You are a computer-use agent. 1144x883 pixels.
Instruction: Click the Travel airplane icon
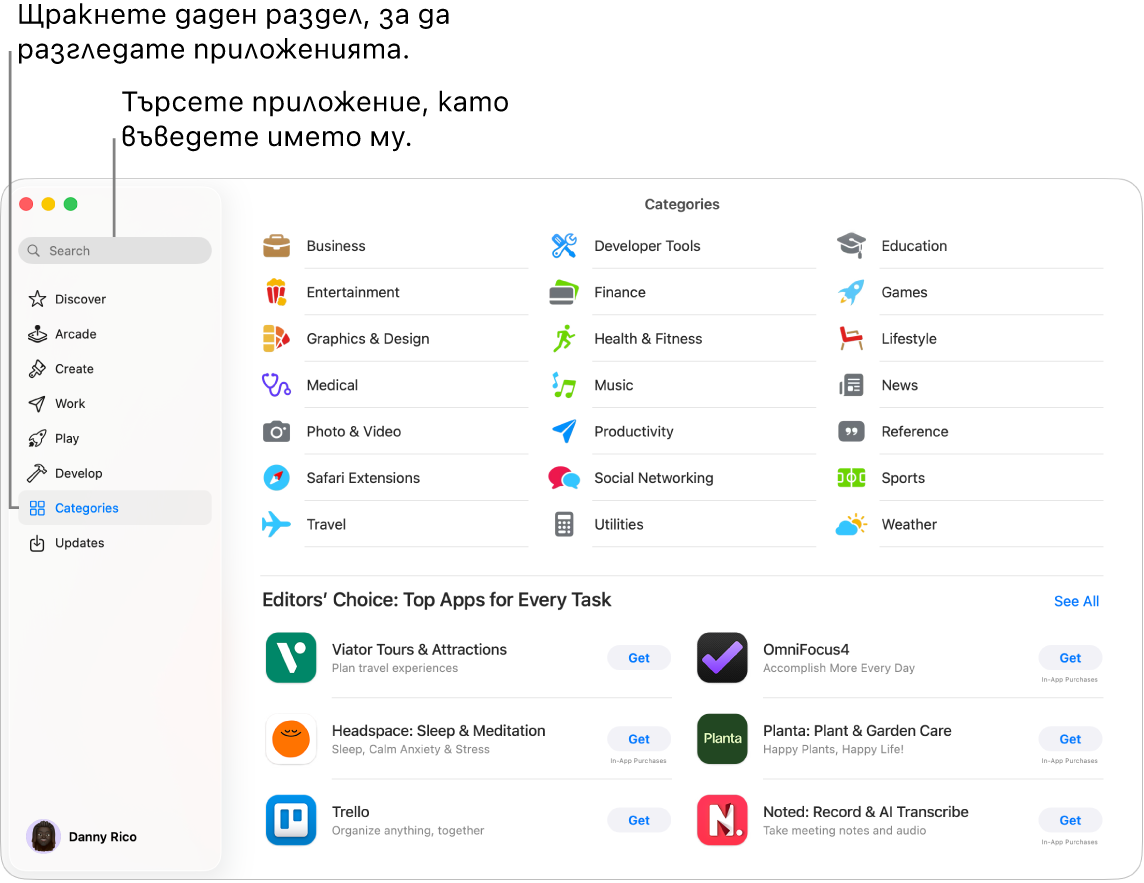click(276, 524)
